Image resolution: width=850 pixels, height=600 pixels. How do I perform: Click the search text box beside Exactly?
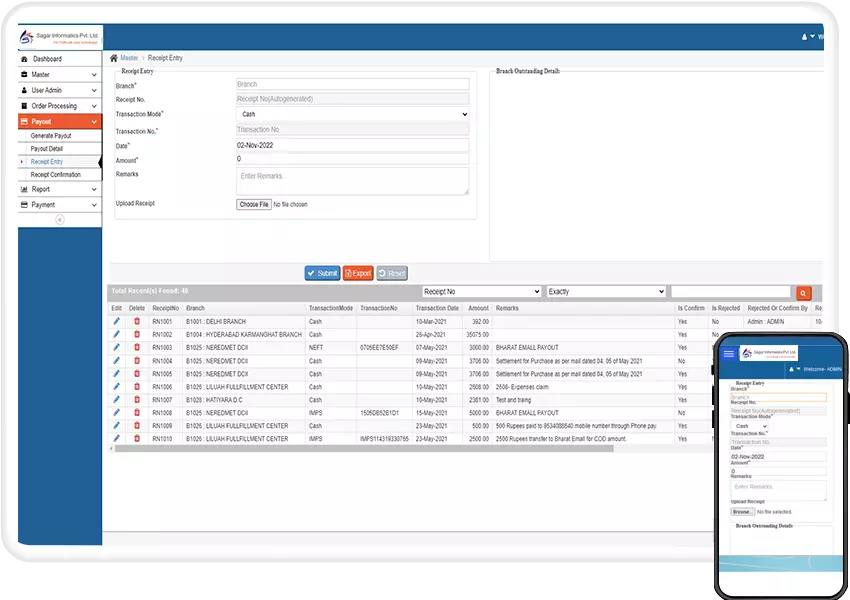pyautogui.click(x=731, y=292)
